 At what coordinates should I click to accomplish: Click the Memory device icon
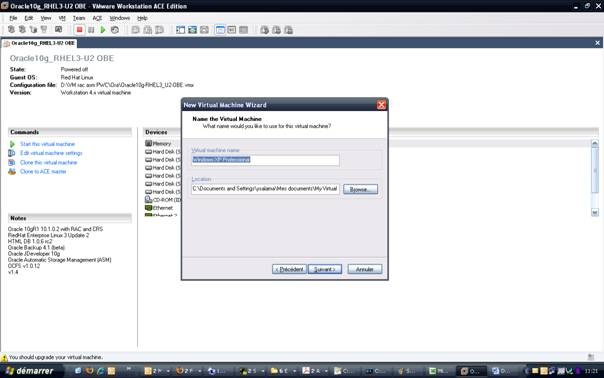tap(148, 143)
